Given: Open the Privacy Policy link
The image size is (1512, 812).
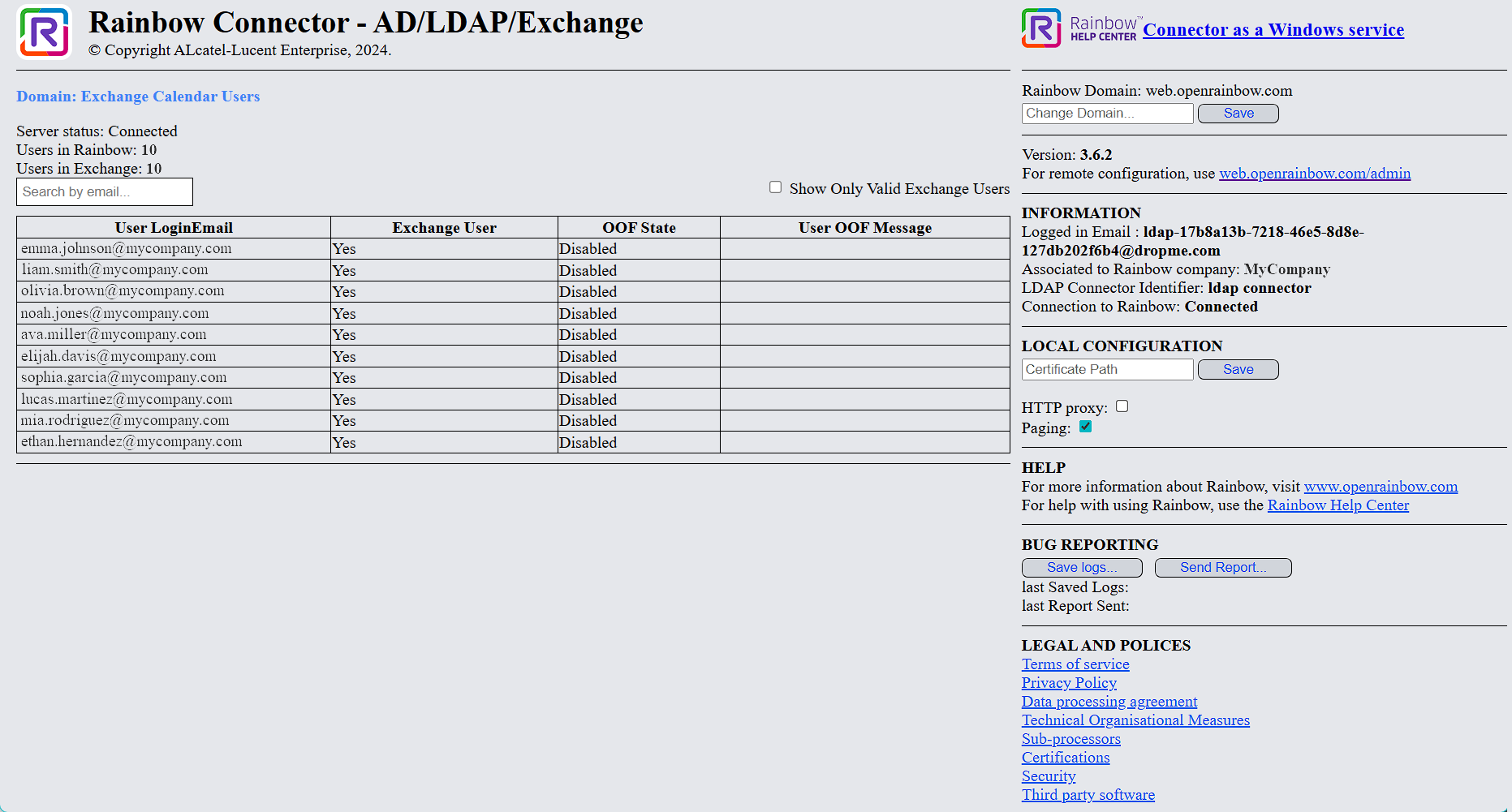Looking at the screenshot, I should point(1068,683).
